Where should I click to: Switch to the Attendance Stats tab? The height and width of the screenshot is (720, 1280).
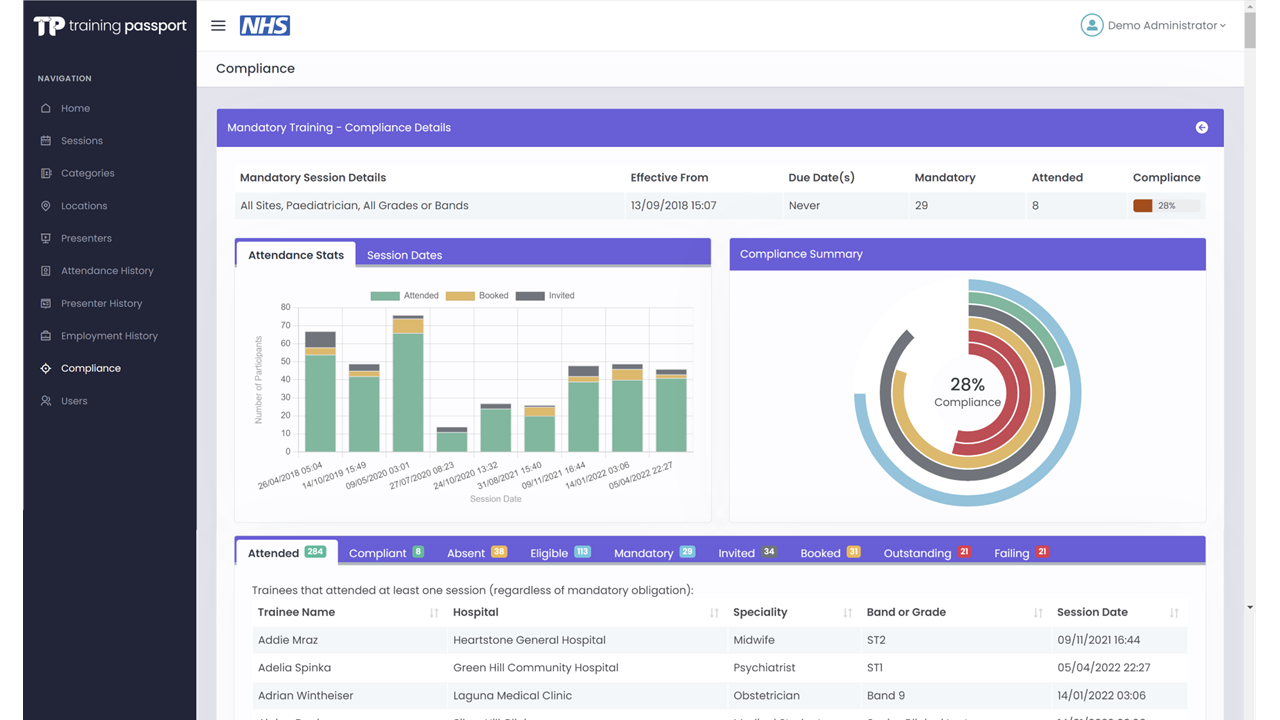(296, 255)
